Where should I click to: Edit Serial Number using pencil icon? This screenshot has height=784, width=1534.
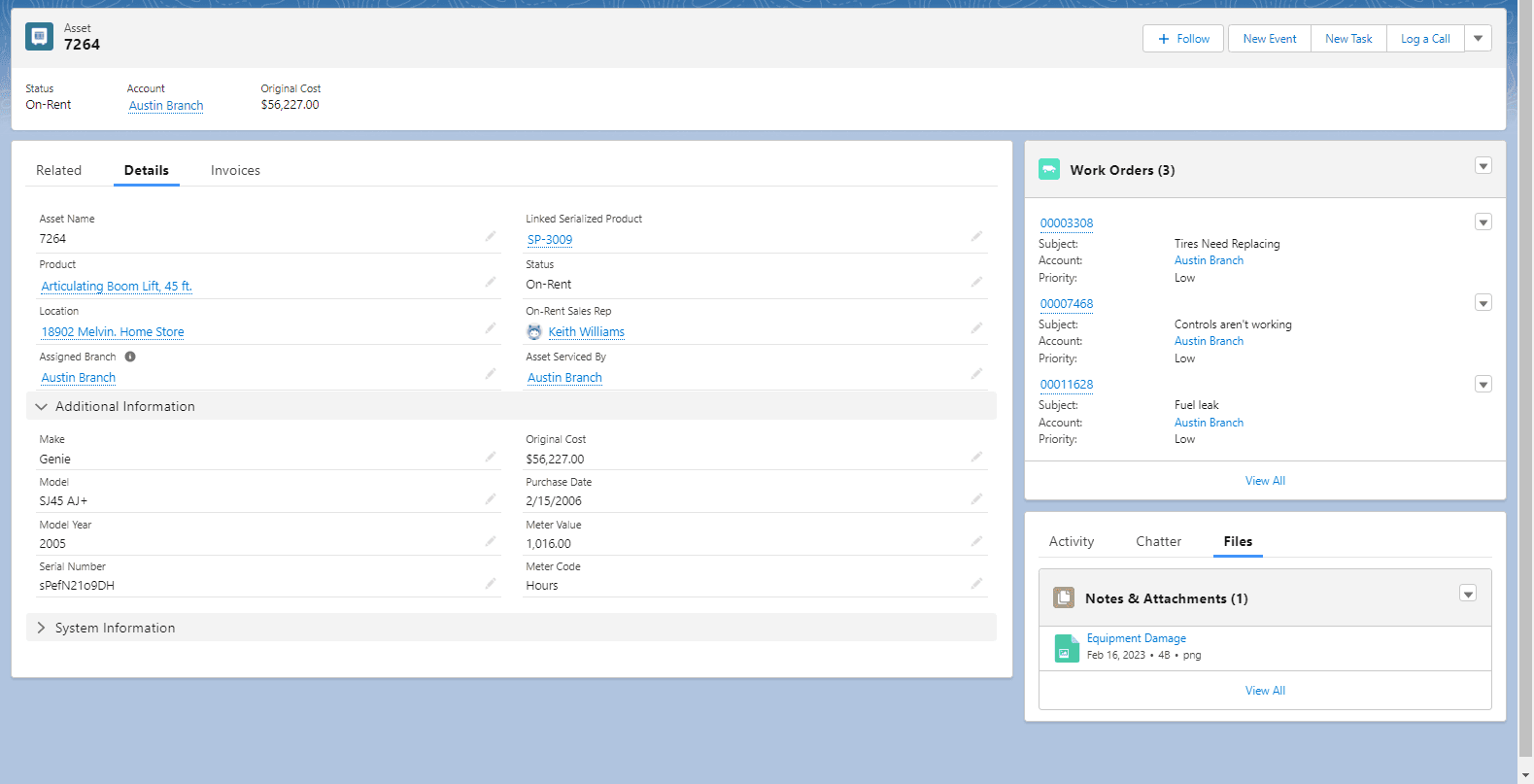coord(491,583)
